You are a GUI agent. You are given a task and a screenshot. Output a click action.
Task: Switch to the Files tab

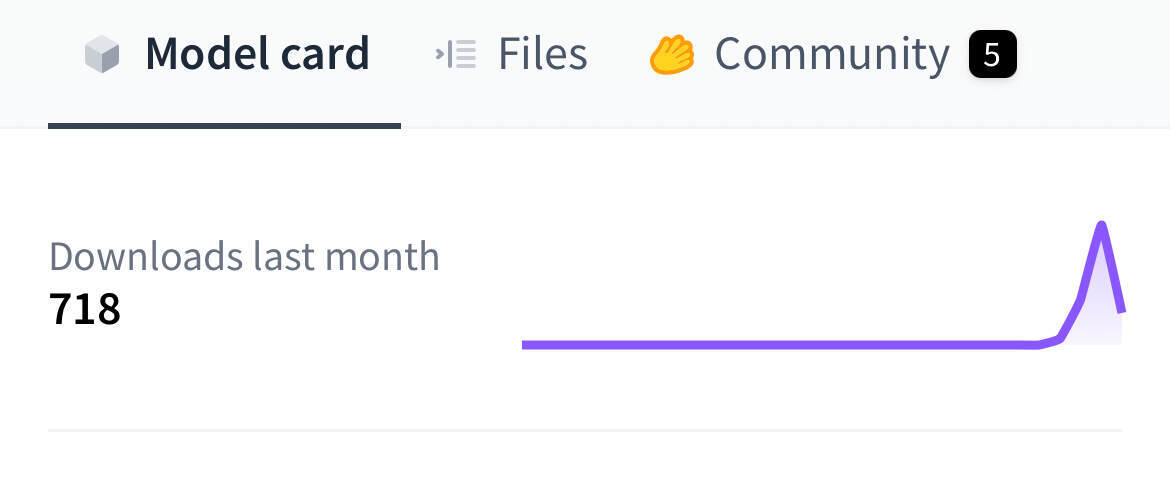coord(511,54)
